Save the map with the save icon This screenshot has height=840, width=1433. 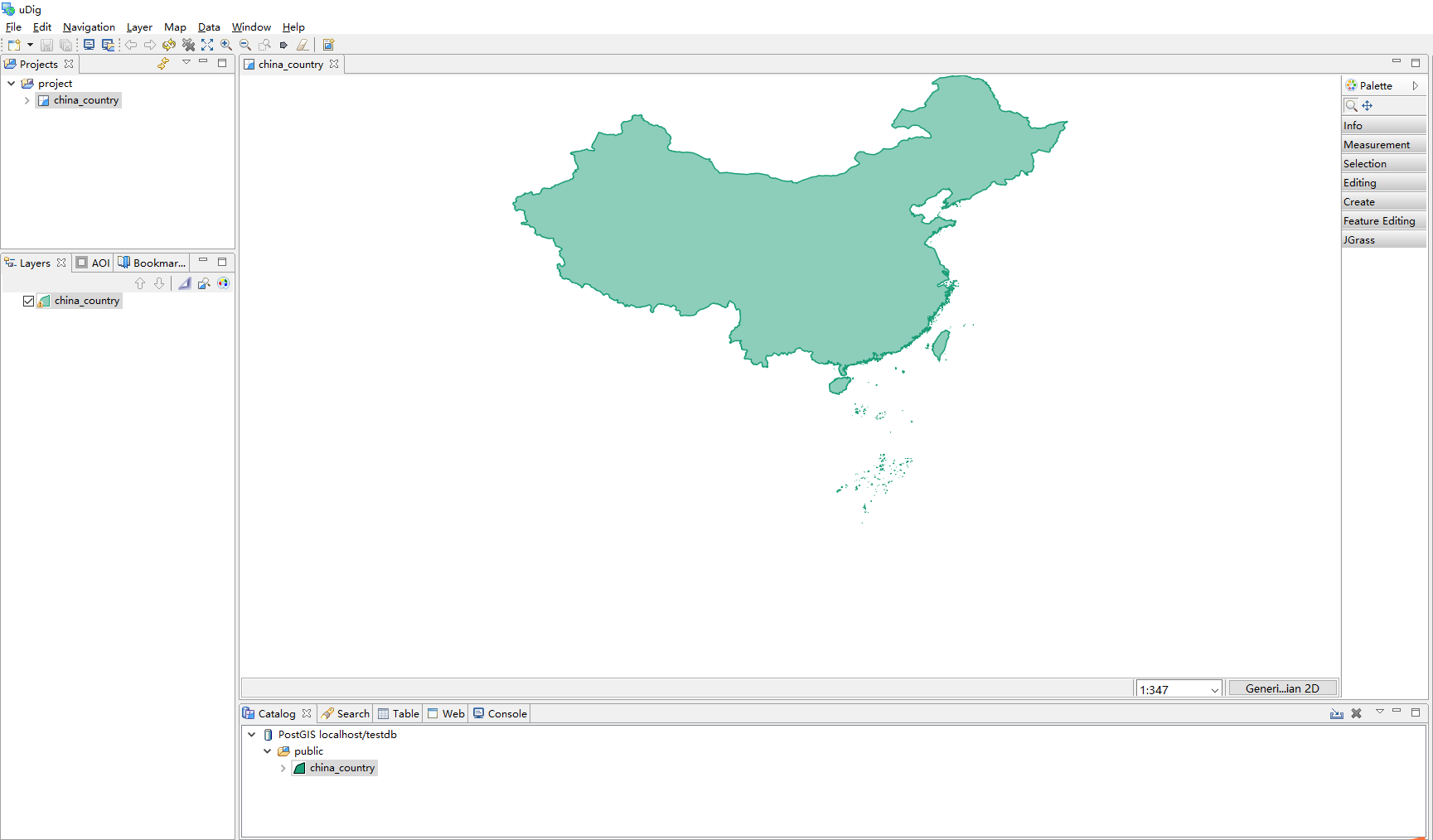[x=46, y=45]
